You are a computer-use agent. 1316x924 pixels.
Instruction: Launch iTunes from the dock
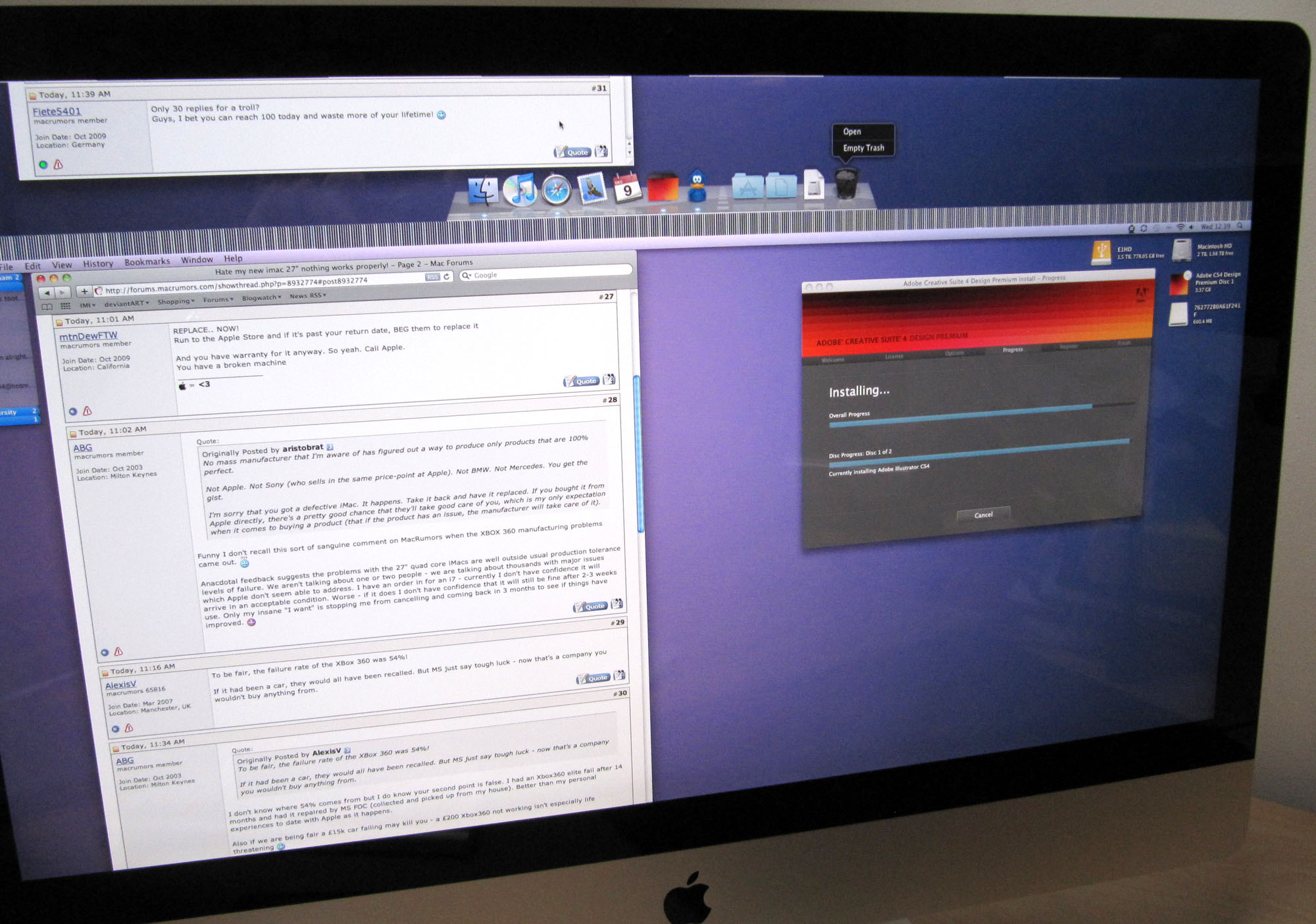pyautogui.click(x=520, y=191)
